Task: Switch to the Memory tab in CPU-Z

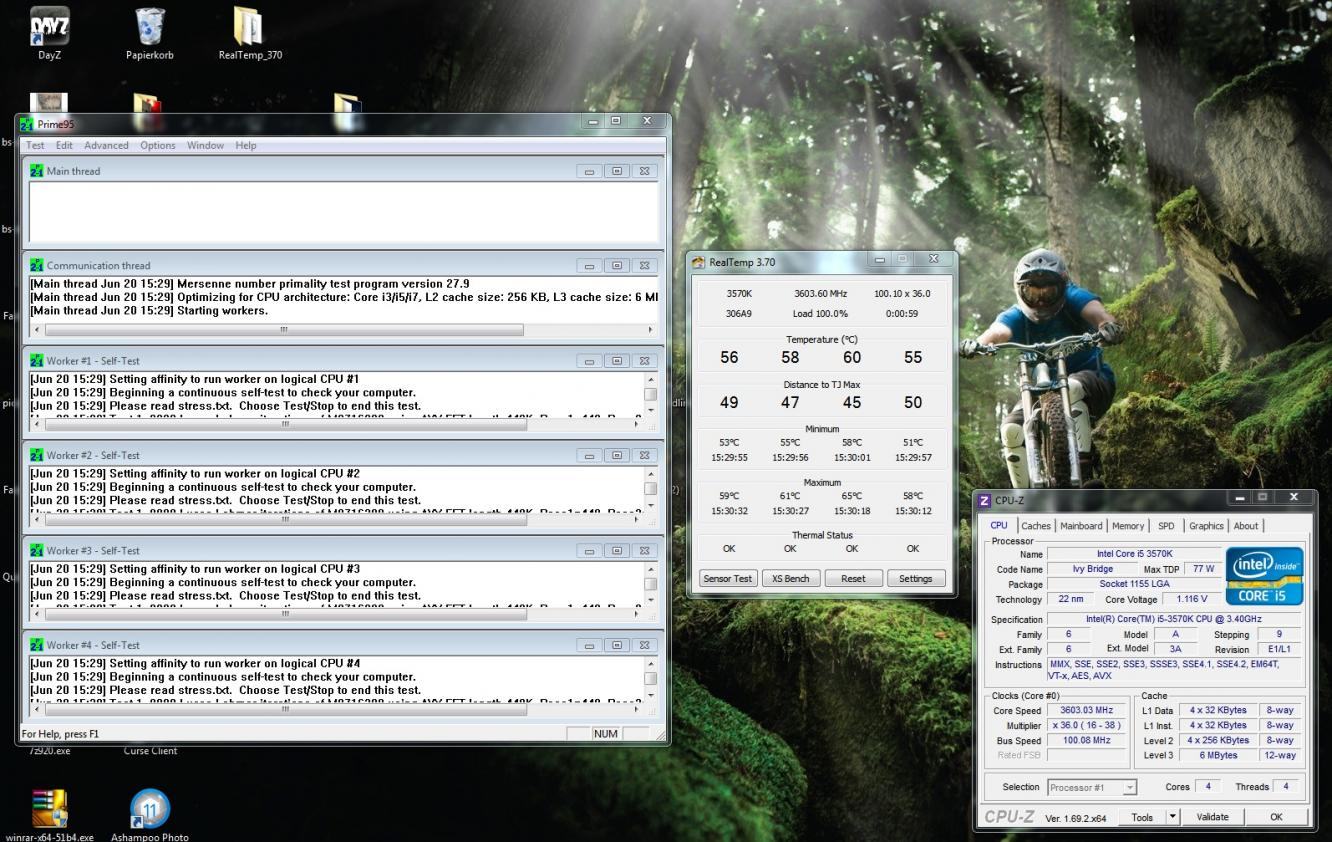Action: pyautogui.click(x=1127, y=526)
